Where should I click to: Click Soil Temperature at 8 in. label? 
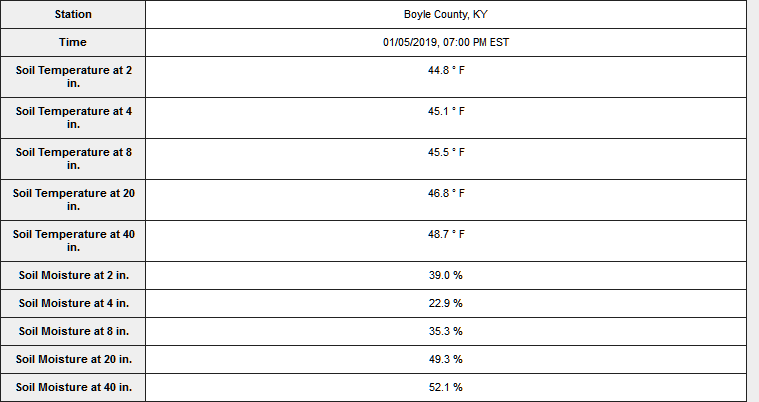point(73,159)
